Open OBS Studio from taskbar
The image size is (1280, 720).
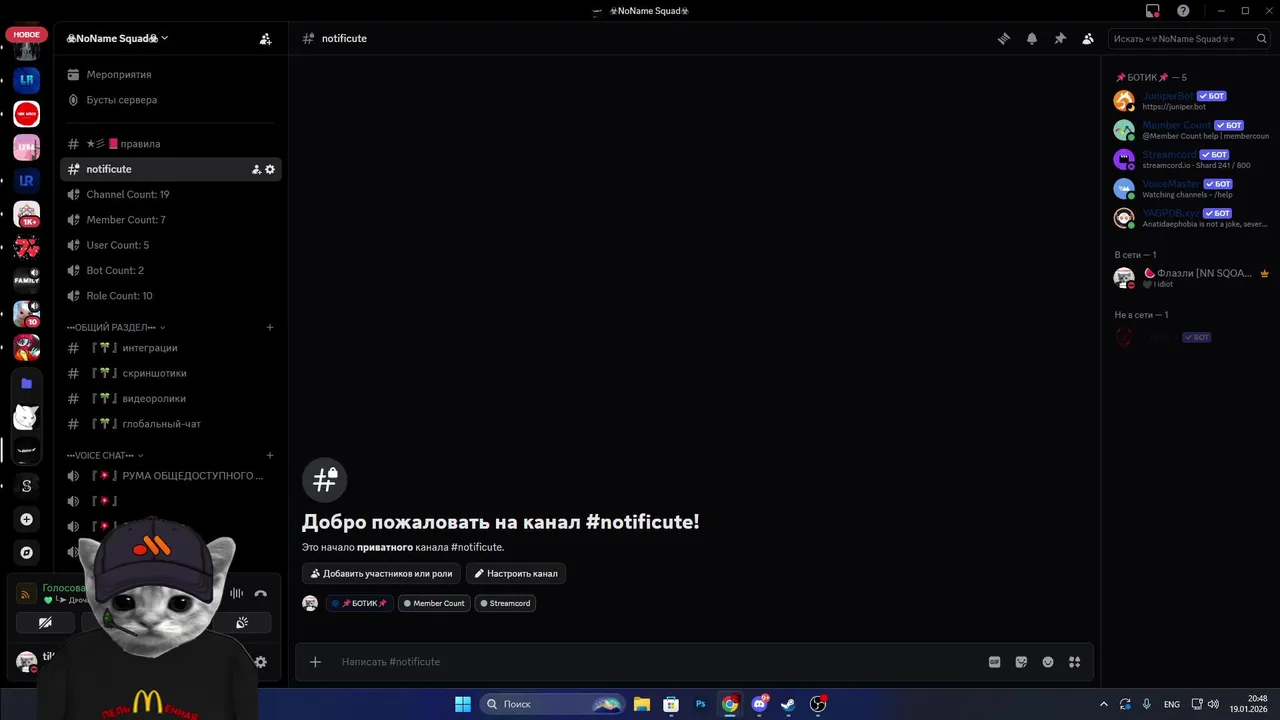pos(818,704)
